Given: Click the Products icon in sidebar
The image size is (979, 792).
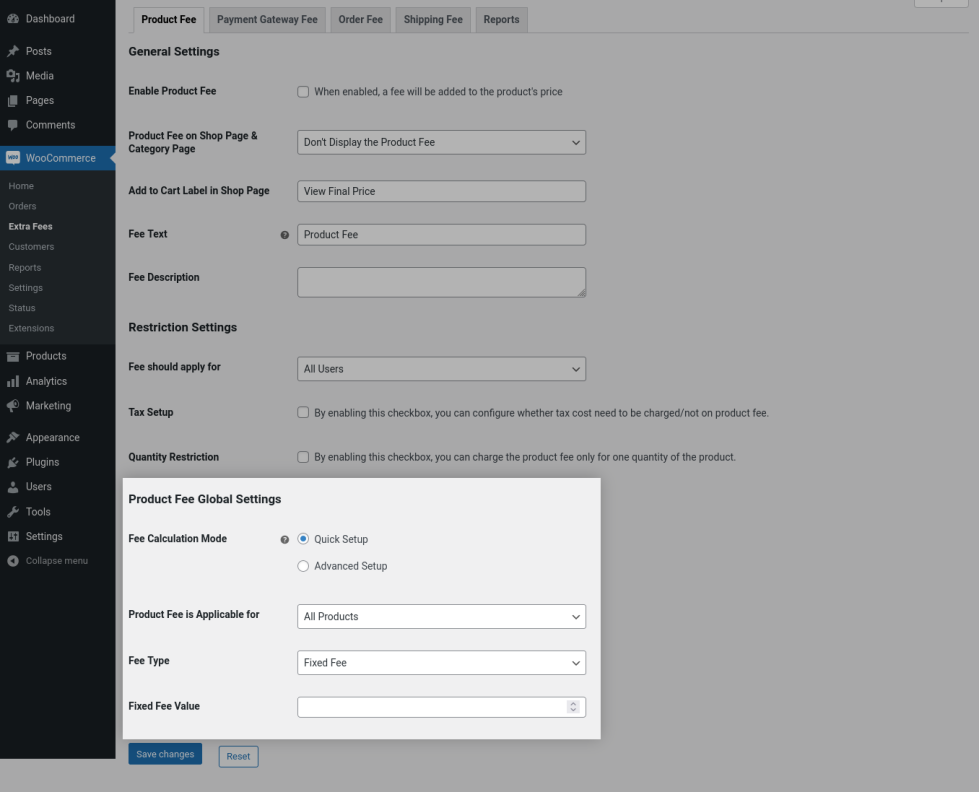Looking at the screenshot, I should click(x=13, y=356).
